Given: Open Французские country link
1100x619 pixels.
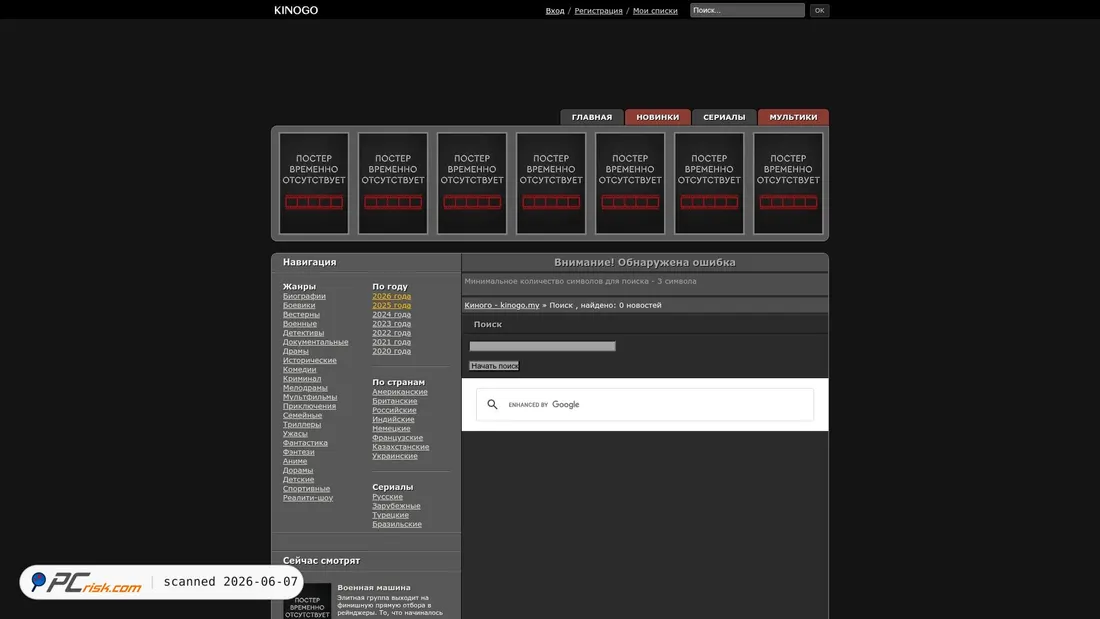Looking at the screenshot, I should (397, 437).
